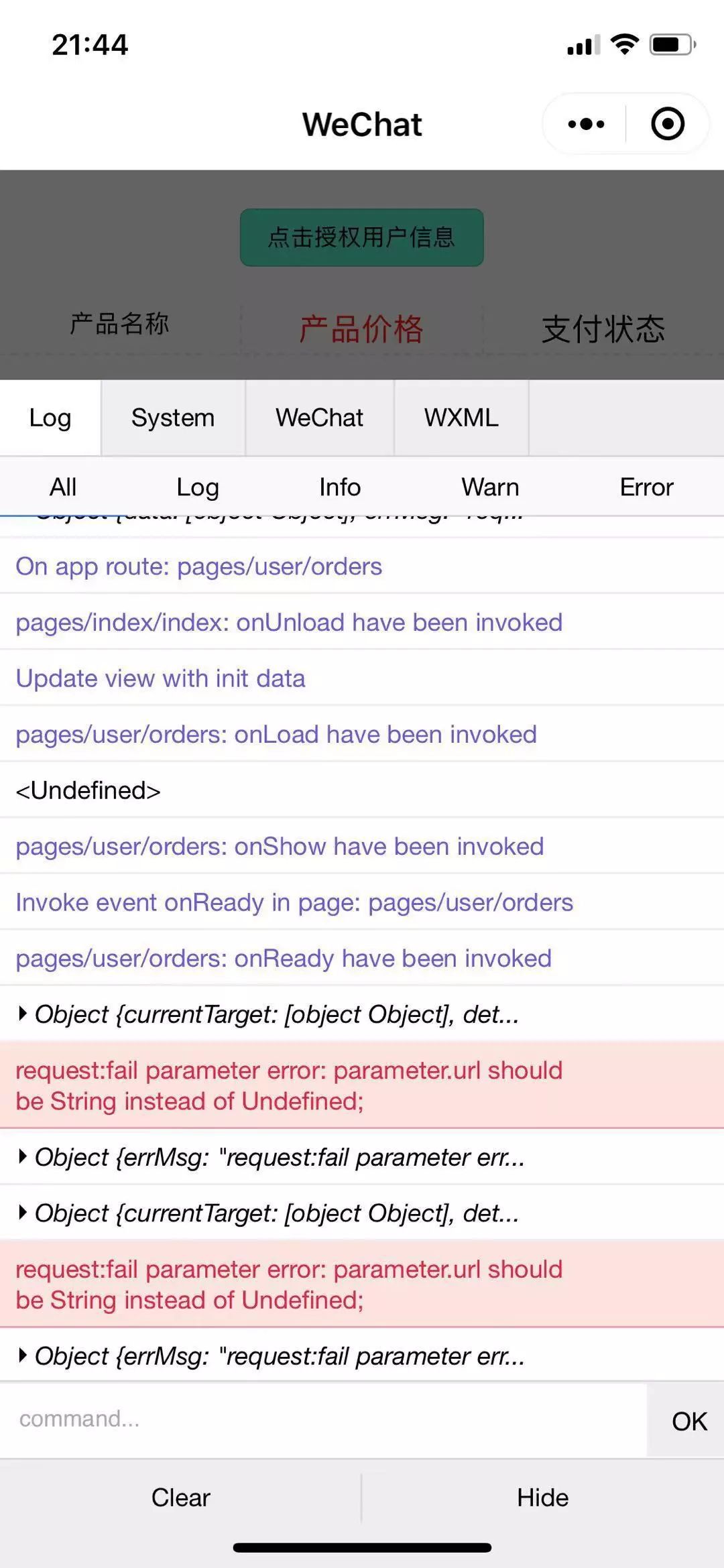Click the green 点击授权用户信息 button
The width and height of the screenshot is (724, 1568).
click(362, 237)
